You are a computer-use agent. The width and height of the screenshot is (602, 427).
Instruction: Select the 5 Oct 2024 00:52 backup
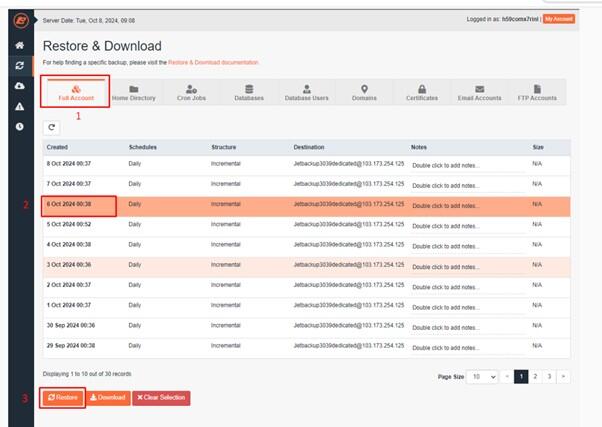[x=306, y=226]
